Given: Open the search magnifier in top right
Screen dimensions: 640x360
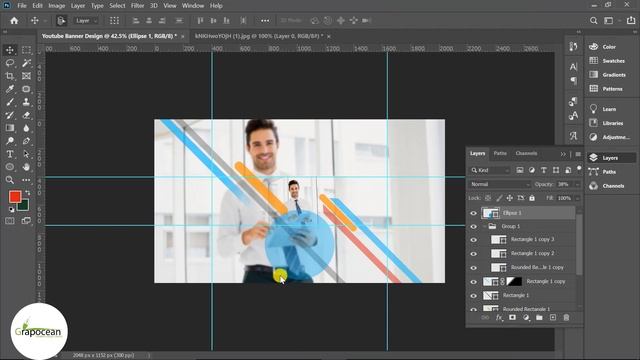Looking at the screenshot, I should (593, 20).
